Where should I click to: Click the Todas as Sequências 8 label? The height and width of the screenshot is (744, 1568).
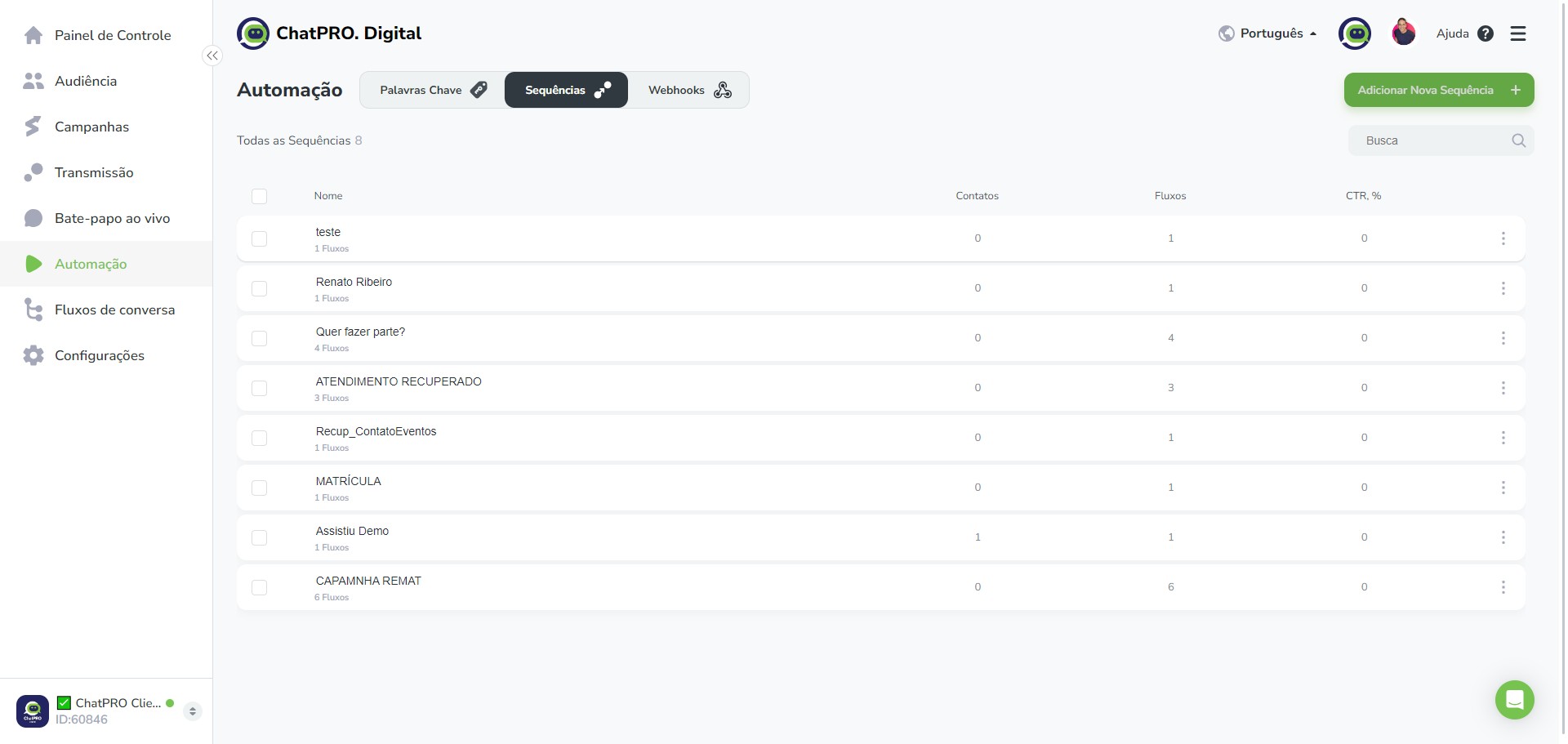point(300,140)
